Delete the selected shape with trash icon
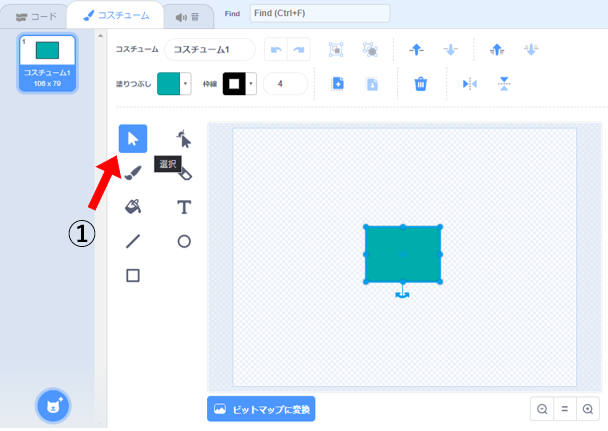Viewport: 608px width, 431px height. click(x=421, y=84)
